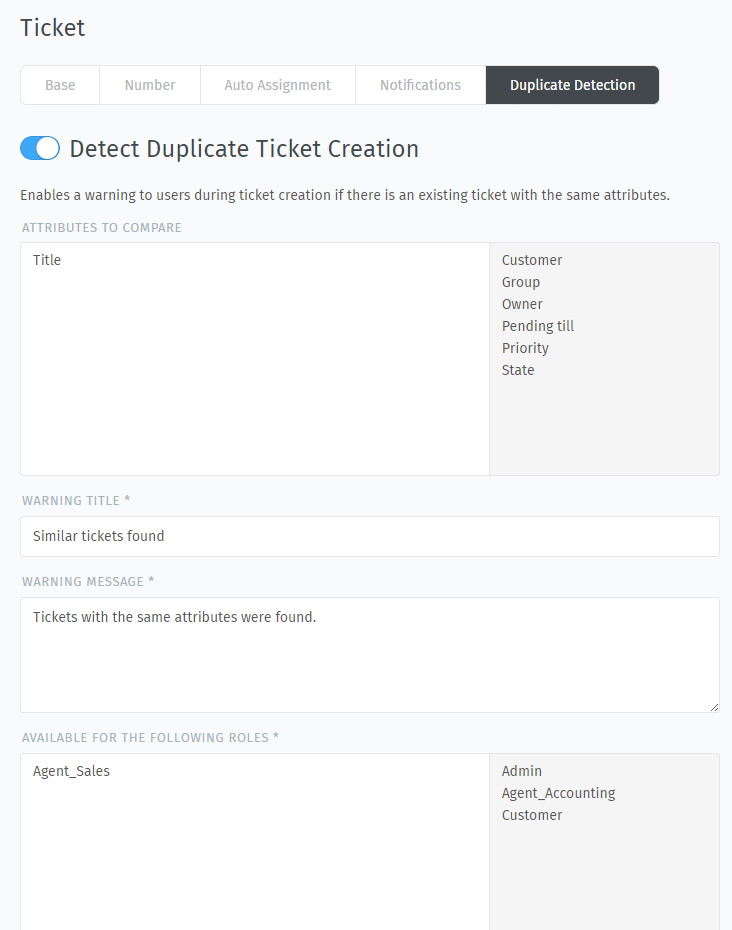
Task: Select the Agent_Accounting role
Action: tap(558, 793)
